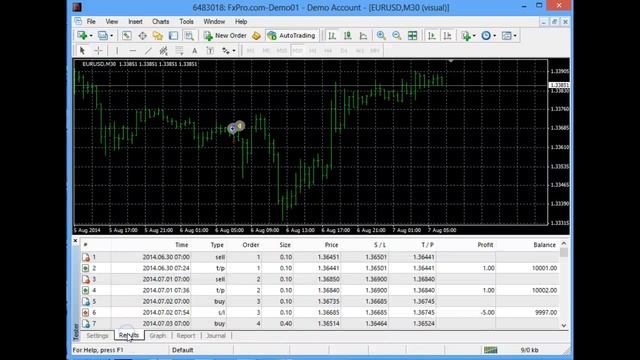Toggle Chart Shift on the chart
The image size is (640, 360).
447,36
